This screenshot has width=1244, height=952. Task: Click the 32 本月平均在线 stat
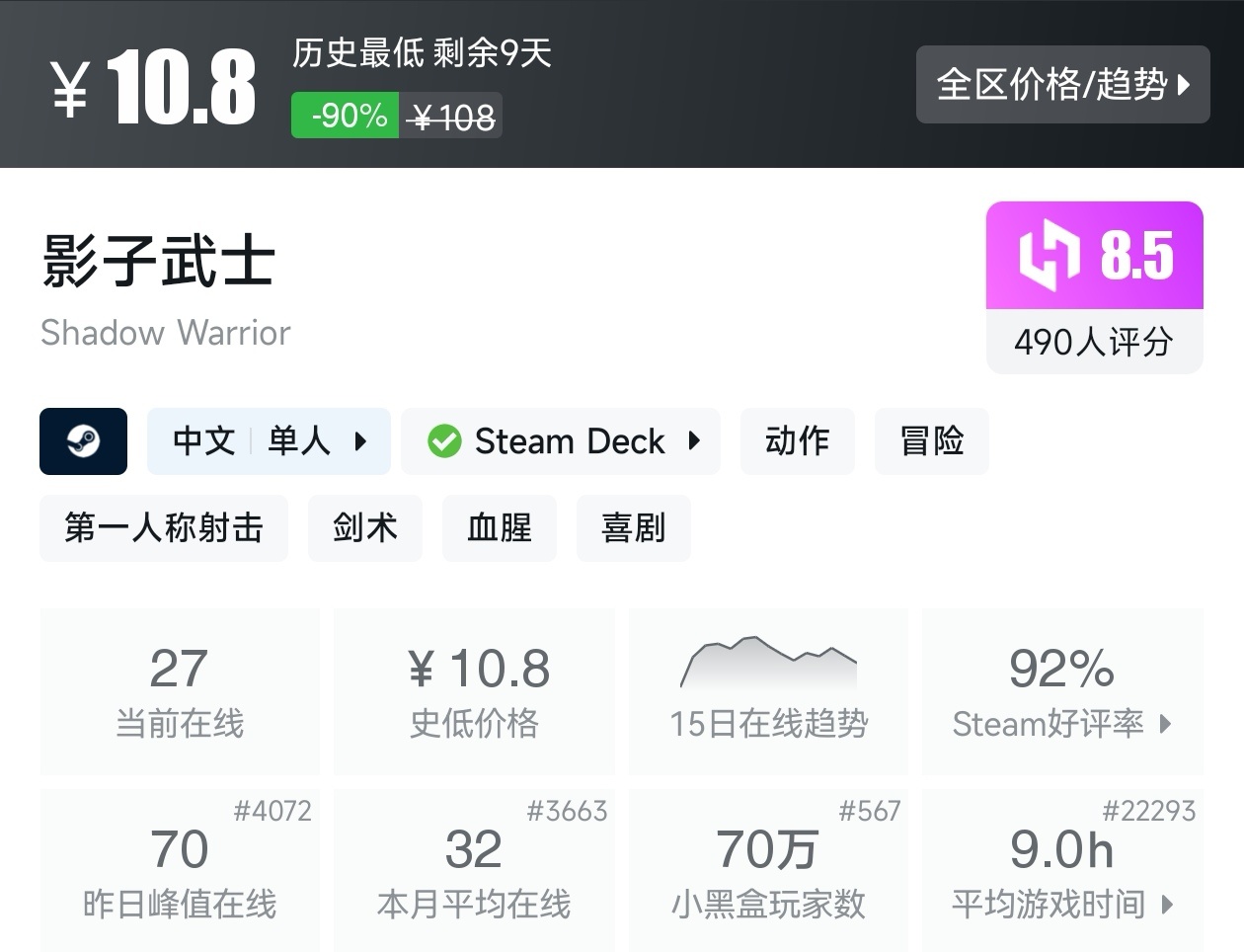[474, 870]
